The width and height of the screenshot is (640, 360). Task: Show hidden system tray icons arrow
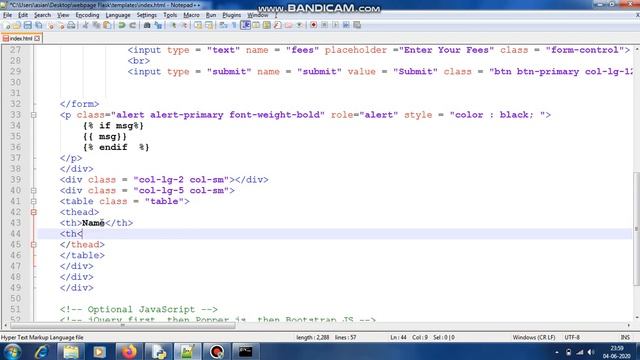click(557, 352)
